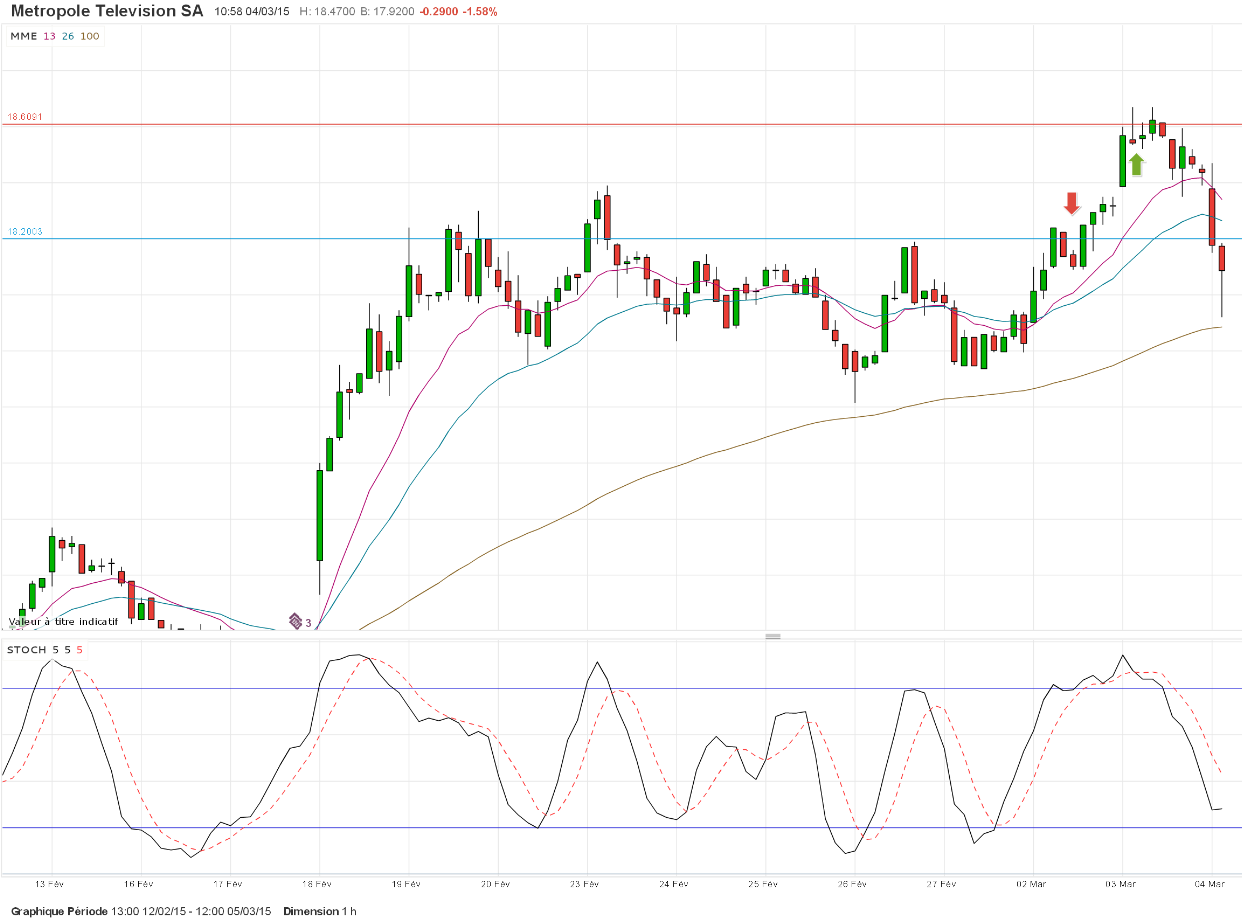Grab the panel splitter handle above STOCH
1242x921 pixels.
[772, 636]
